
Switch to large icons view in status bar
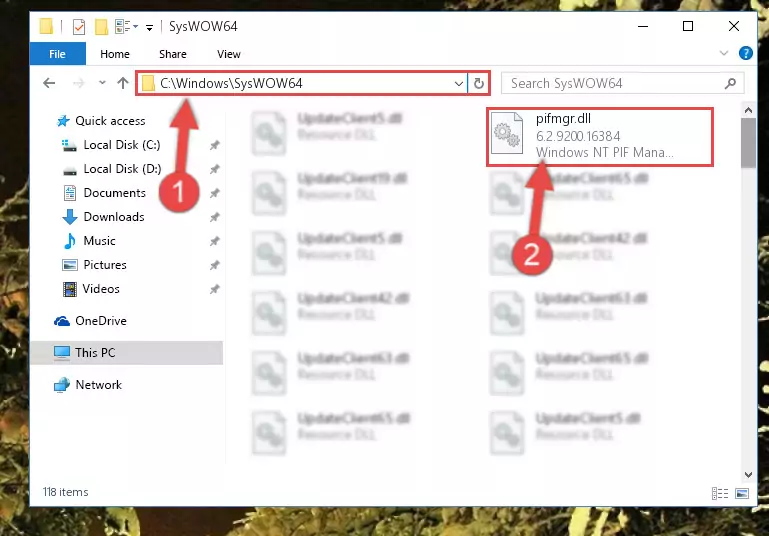(742, 493)
